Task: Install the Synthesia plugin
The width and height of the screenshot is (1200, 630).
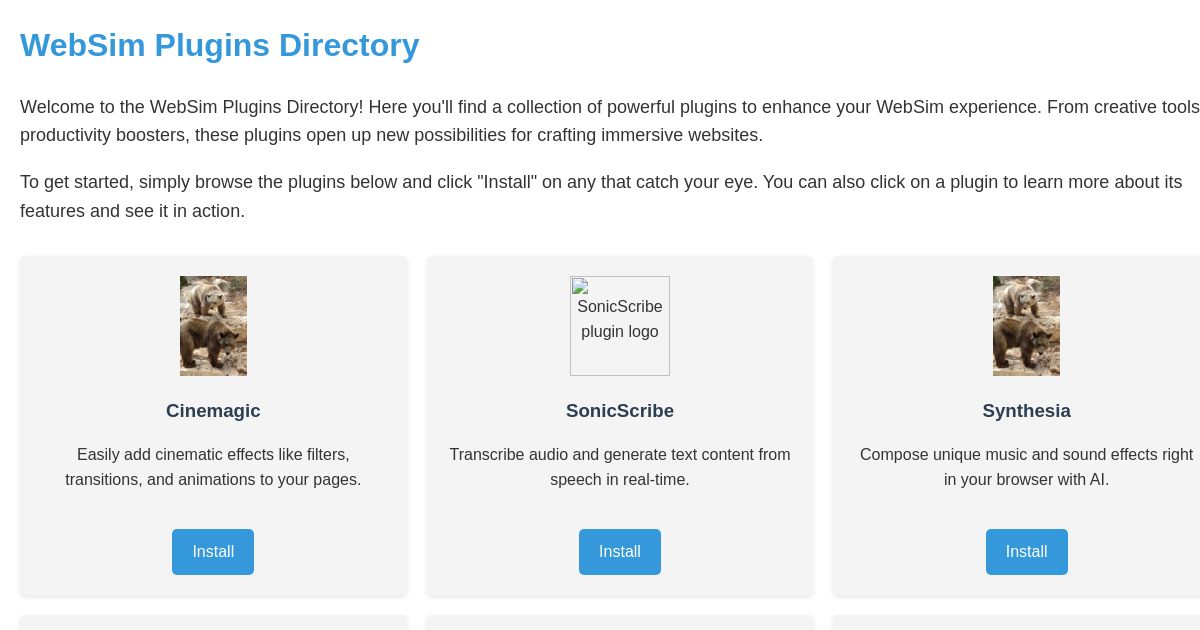Action: click(1026, 551)
